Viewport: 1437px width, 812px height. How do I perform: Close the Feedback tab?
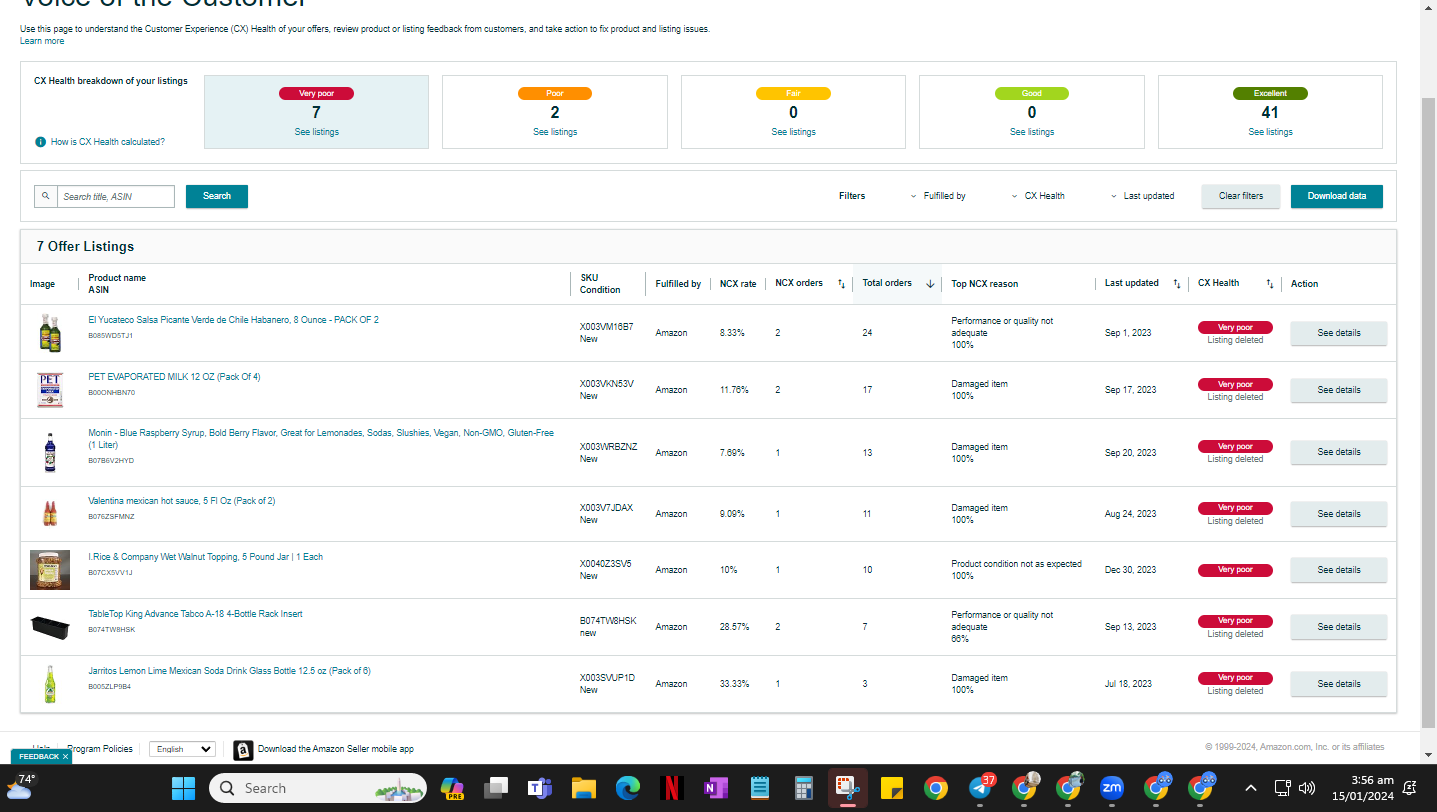pyautogui.click(x=66, y=757)
